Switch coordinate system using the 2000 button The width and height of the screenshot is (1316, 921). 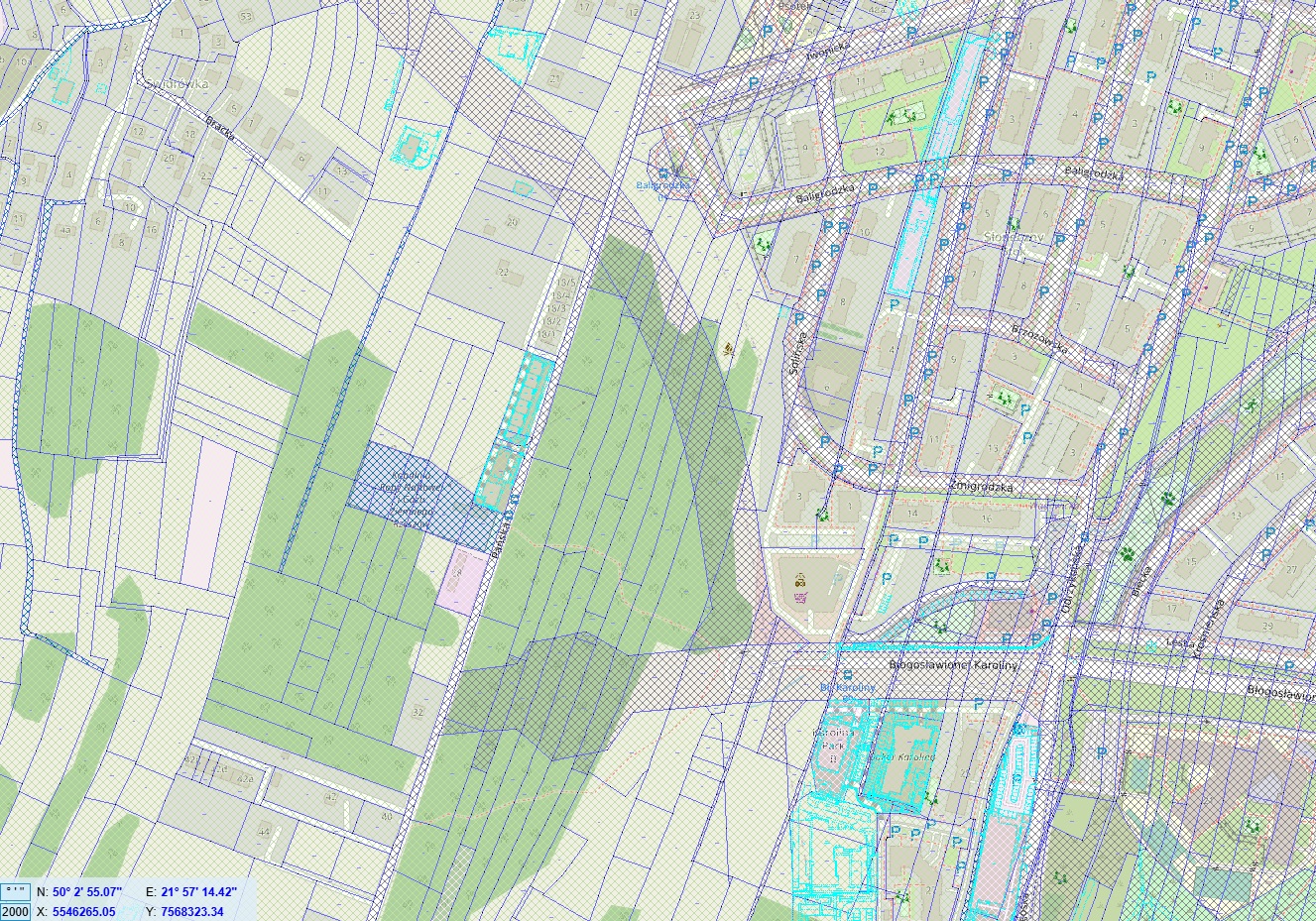pos(15,912)
